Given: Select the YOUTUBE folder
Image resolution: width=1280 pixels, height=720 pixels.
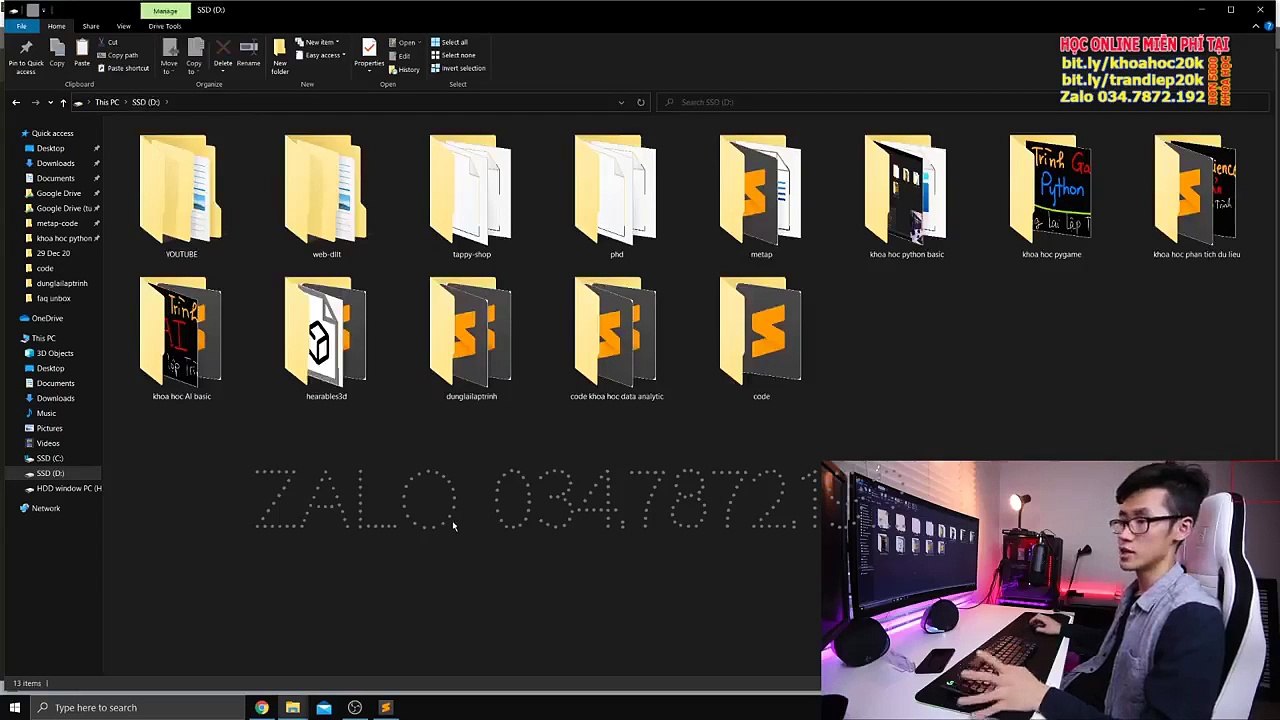Looking at the screenshot, I should pos(181,197).
